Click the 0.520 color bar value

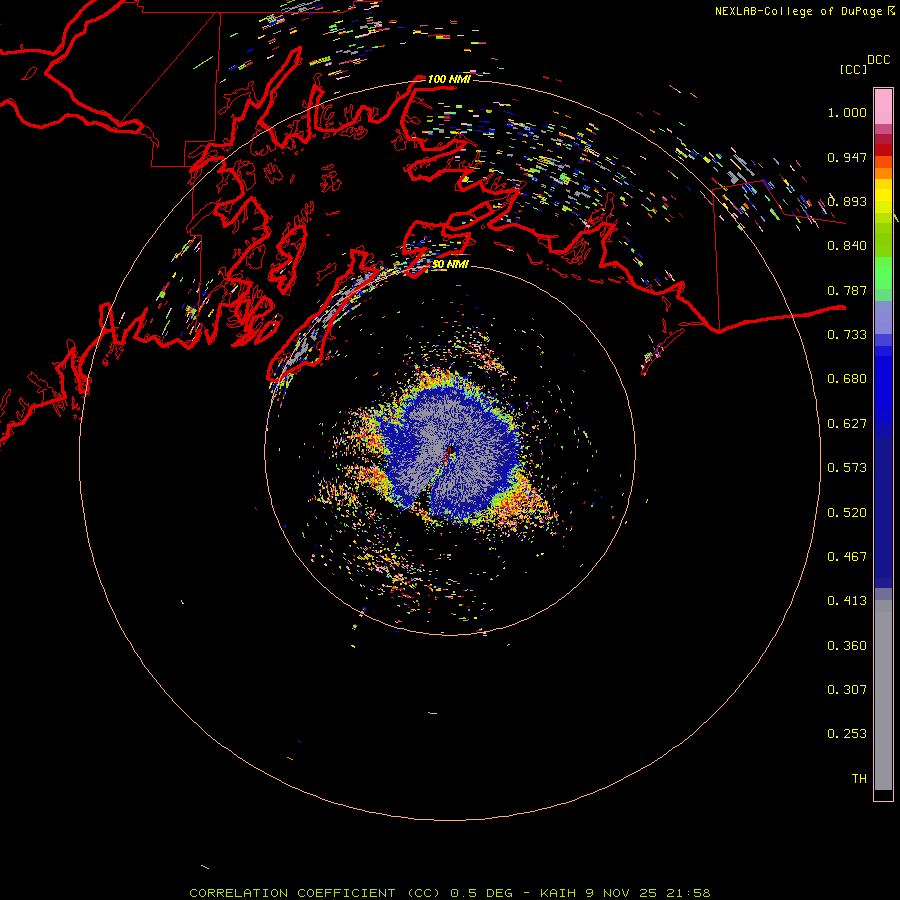(847, 513)
